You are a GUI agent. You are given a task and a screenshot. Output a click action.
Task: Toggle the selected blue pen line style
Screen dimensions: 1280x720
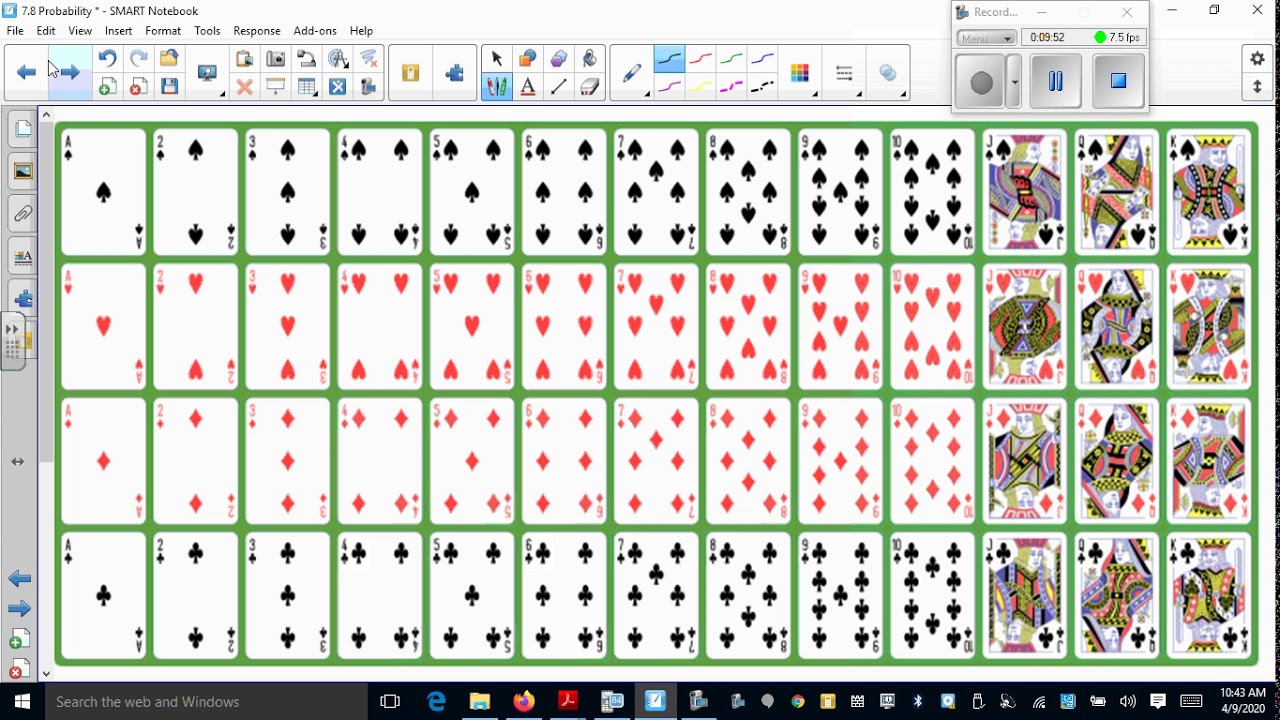tap(669, 59)
